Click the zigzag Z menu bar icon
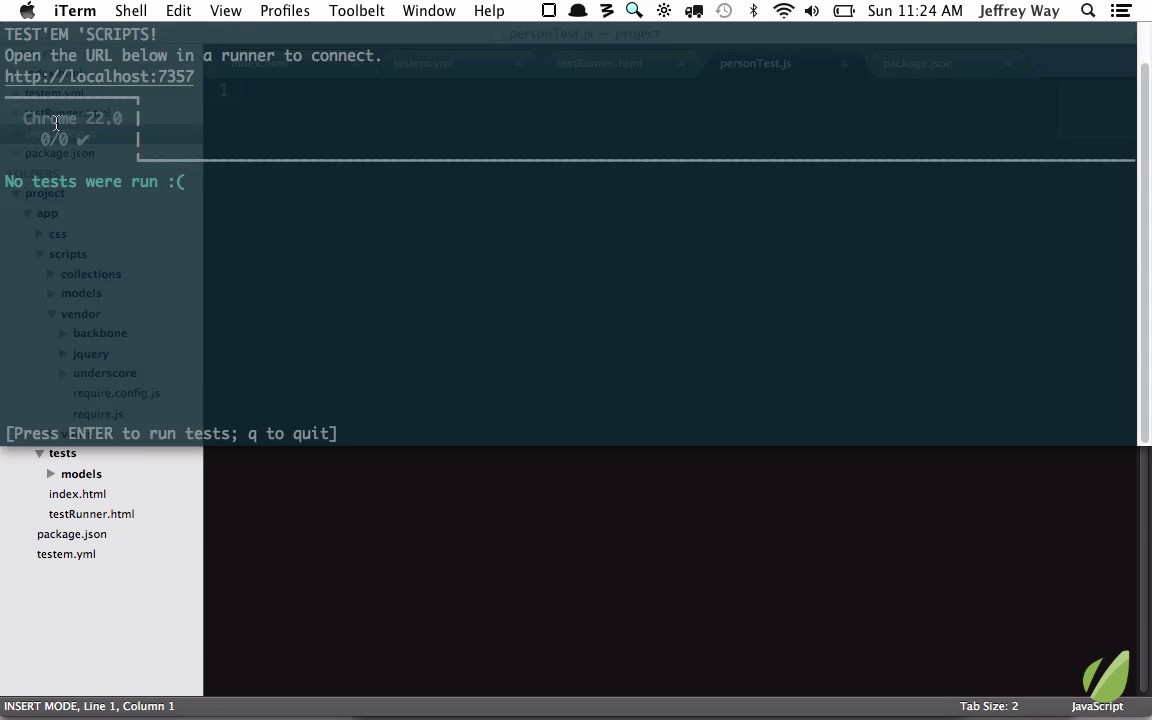This screenshot has width=1152, height=720. (607, 10)
